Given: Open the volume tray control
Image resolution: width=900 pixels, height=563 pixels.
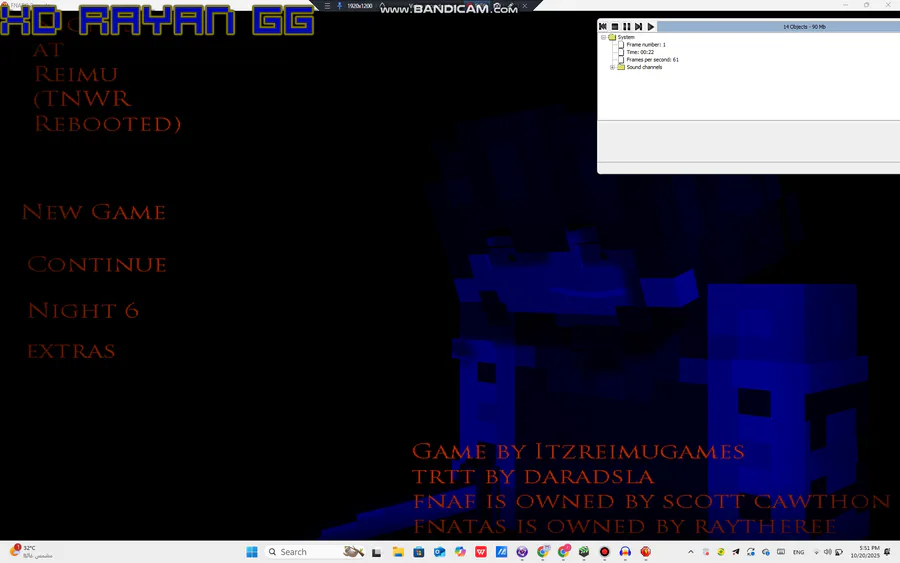Looking at the screenshot, I should pyautogui.click(x=827, y=552).
